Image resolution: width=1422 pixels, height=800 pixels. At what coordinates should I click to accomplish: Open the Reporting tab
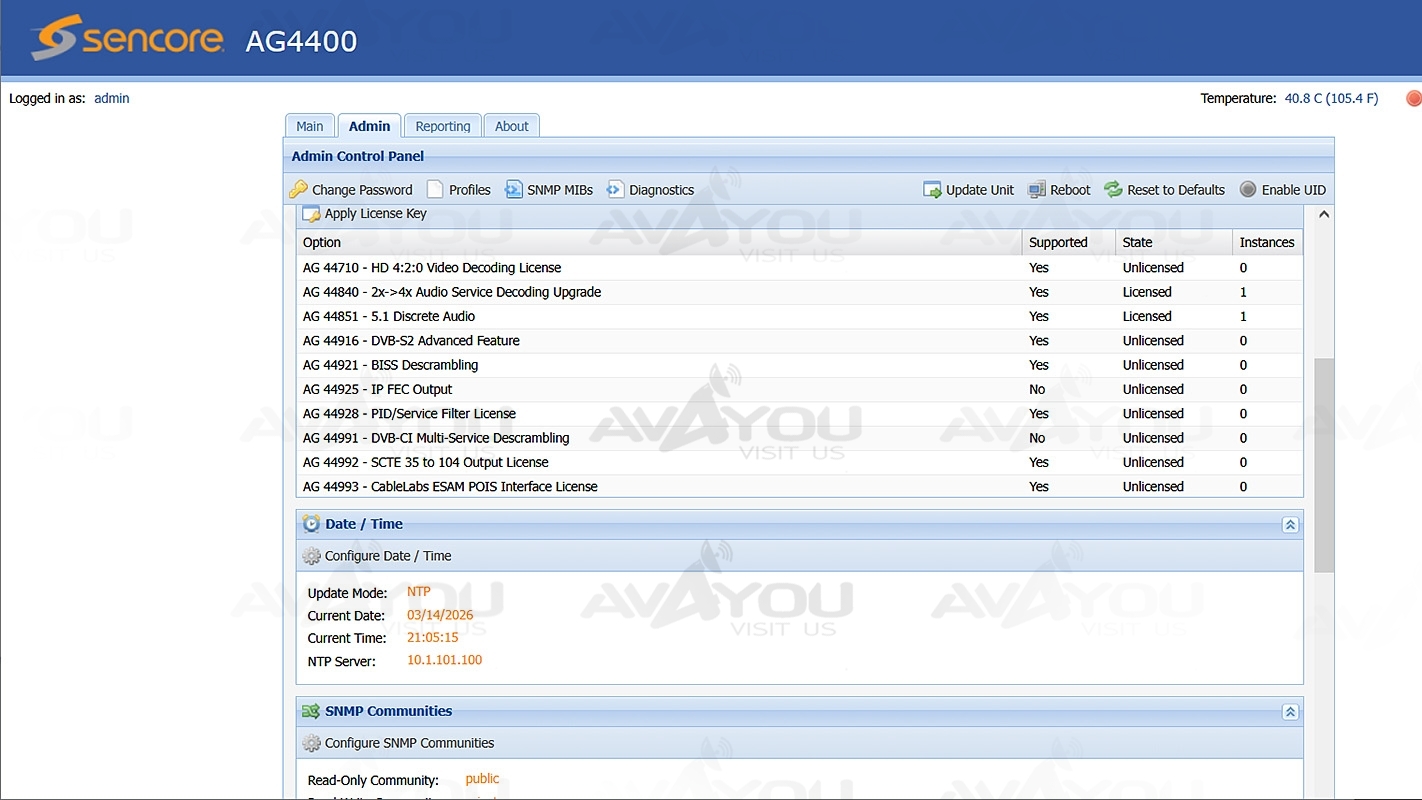tap(443, 126)
